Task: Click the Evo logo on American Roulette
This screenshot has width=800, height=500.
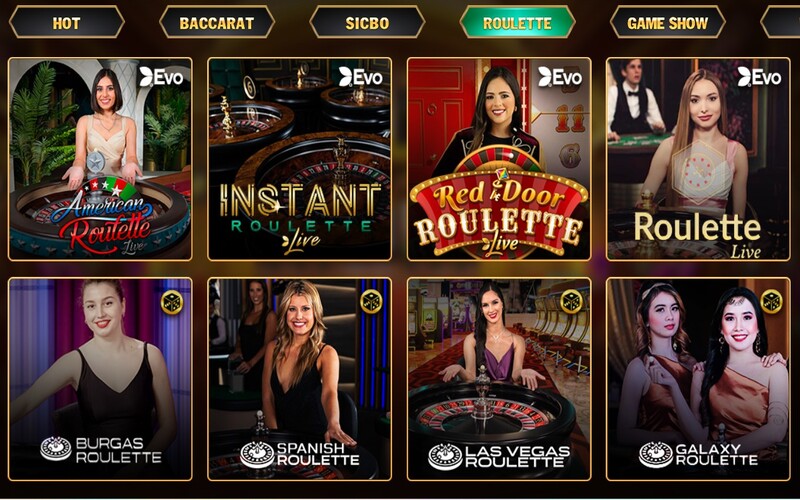Action: tap(161, 77)
